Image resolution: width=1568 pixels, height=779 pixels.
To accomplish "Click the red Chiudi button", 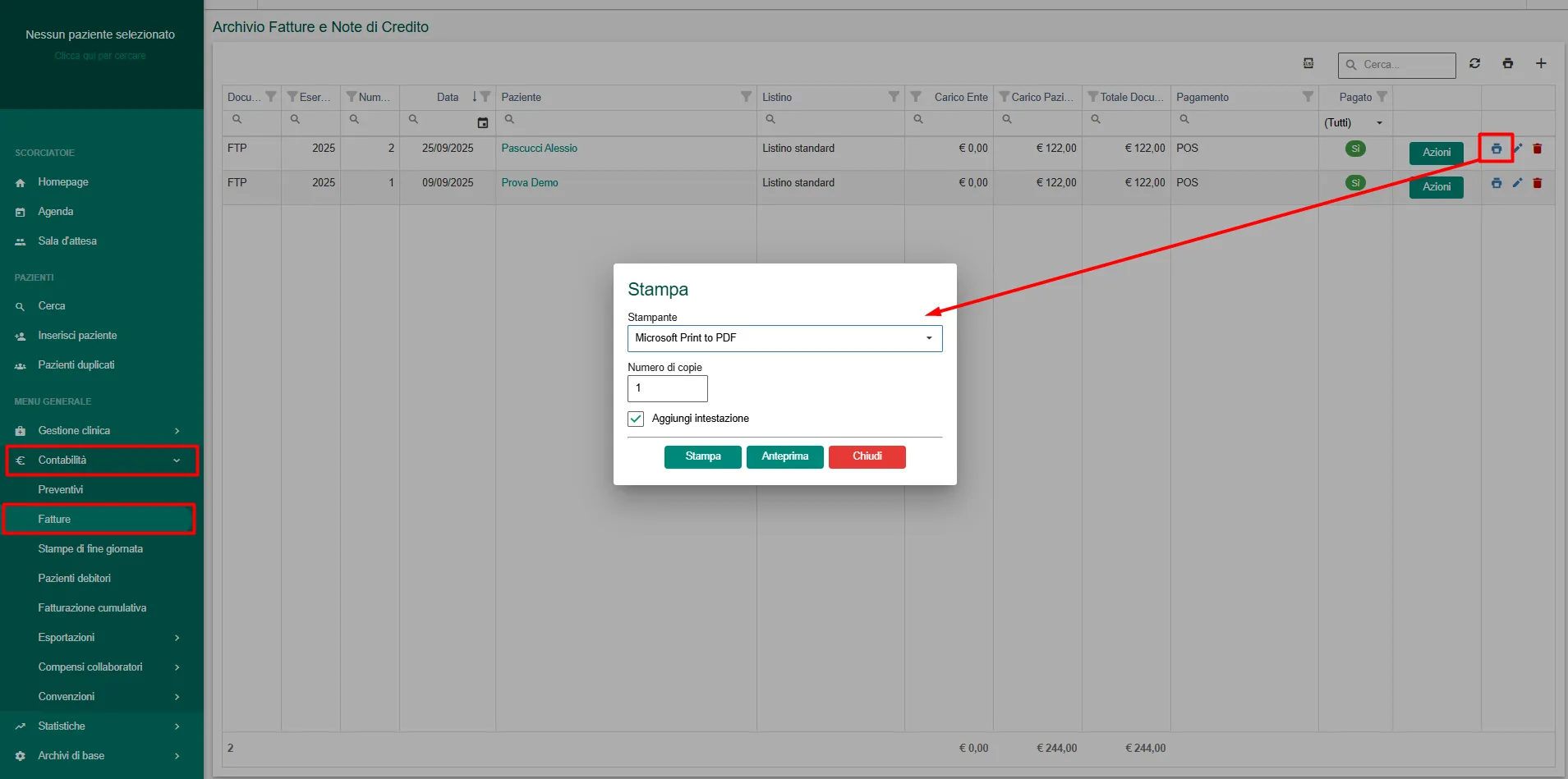I will (x=867, y=456).
